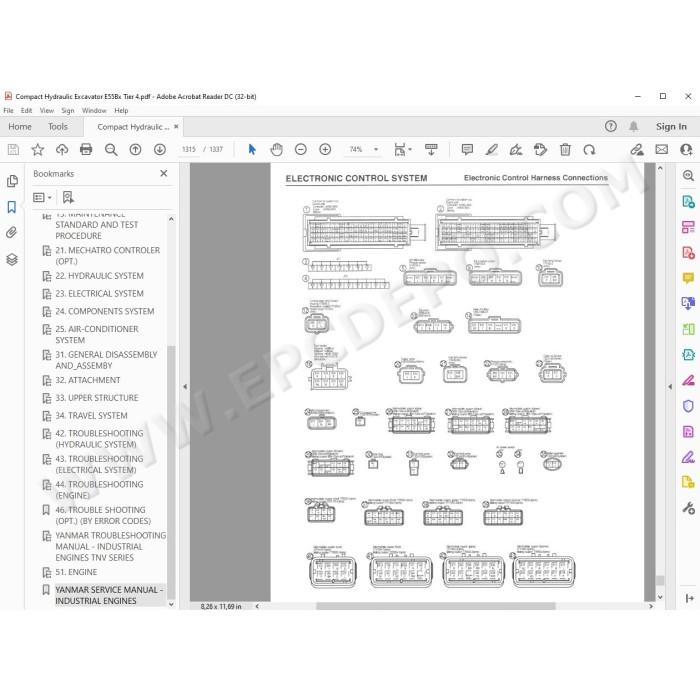
Task: Go to previous page up arrow
Action: pyautogui.click(x=135, y=150)
